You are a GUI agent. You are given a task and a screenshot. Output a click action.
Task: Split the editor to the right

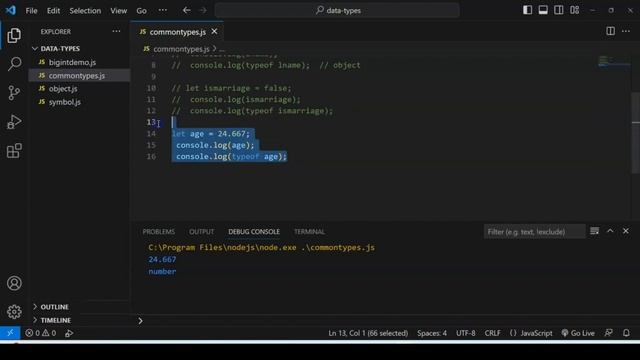[610, 31]
